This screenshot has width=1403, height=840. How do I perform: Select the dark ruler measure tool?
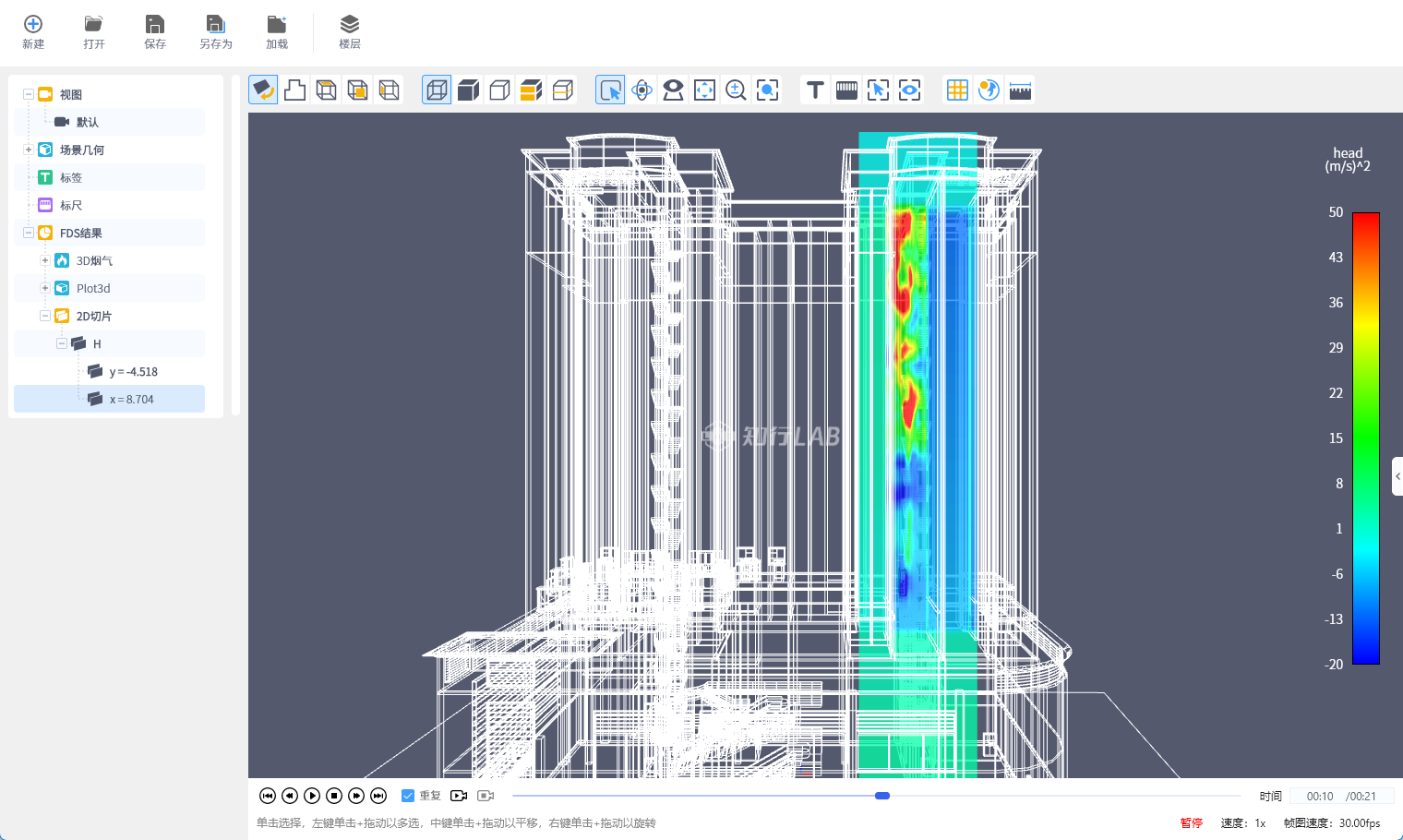[x=846, y=90]
